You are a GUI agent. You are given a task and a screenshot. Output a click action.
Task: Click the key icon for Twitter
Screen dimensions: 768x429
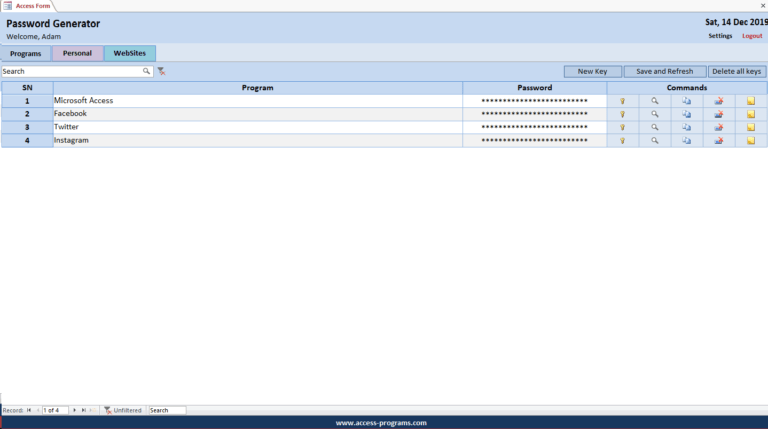(623, 127)
